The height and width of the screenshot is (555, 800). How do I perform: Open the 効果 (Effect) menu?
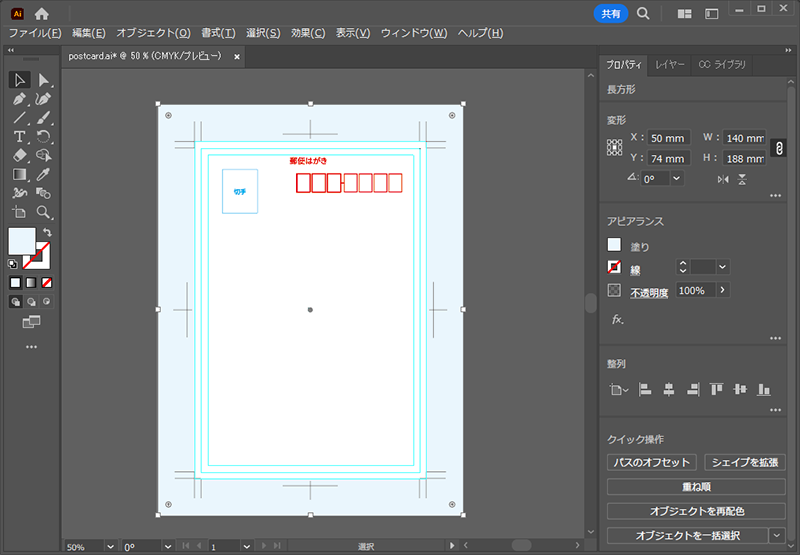pyautogui.click(x=307, y=33)
